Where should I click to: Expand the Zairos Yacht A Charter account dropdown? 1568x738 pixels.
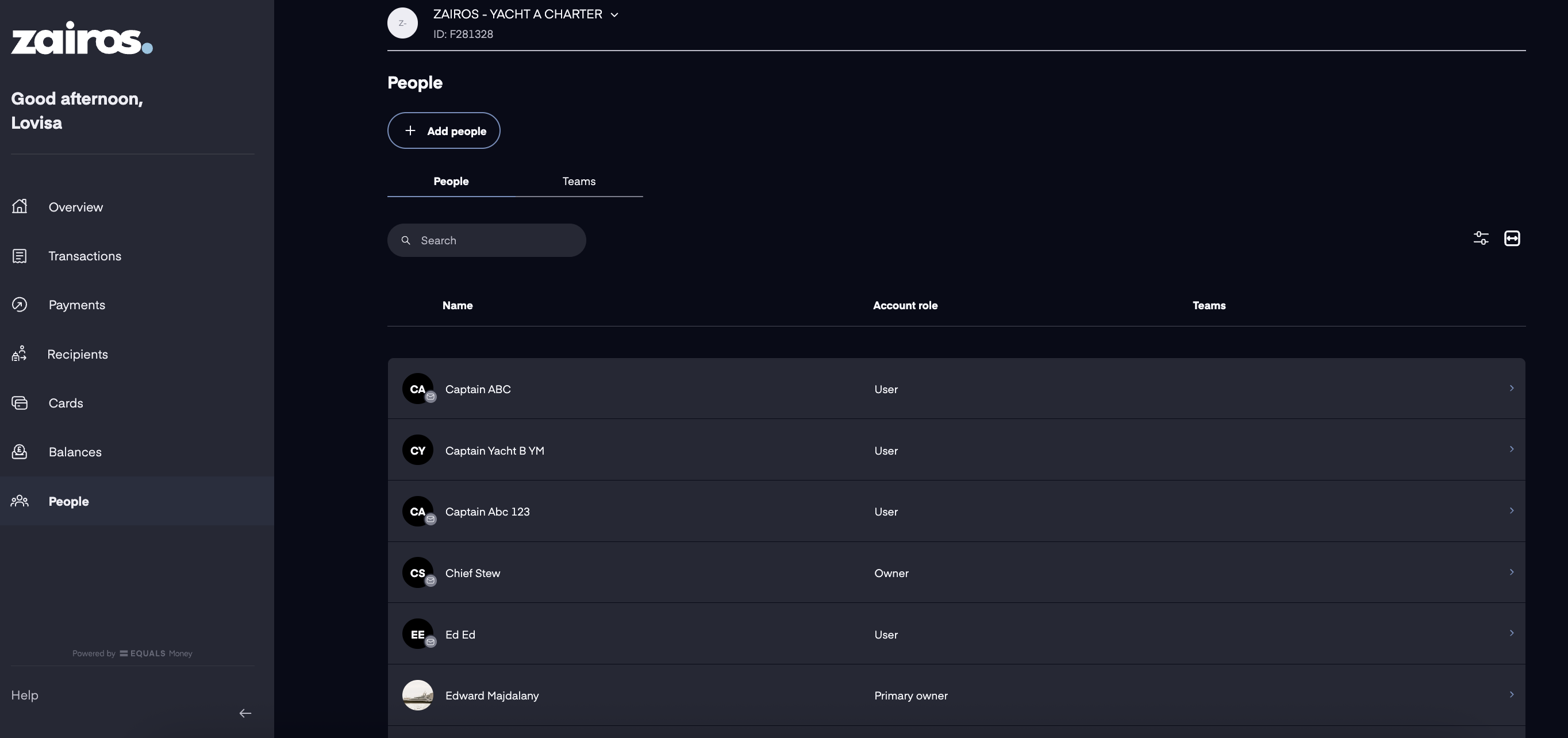[614, 14]
